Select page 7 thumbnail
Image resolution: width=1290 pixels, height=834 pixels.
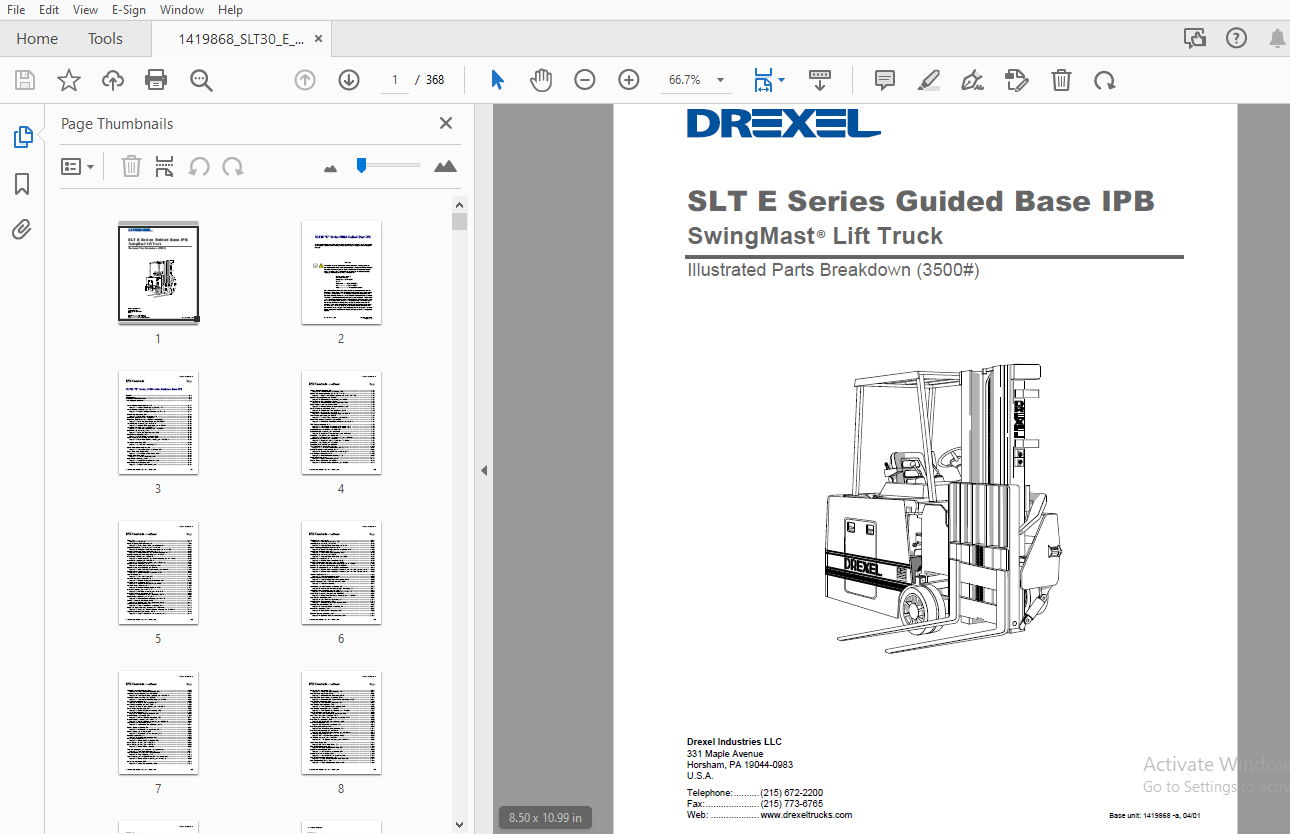coord(158,722)
